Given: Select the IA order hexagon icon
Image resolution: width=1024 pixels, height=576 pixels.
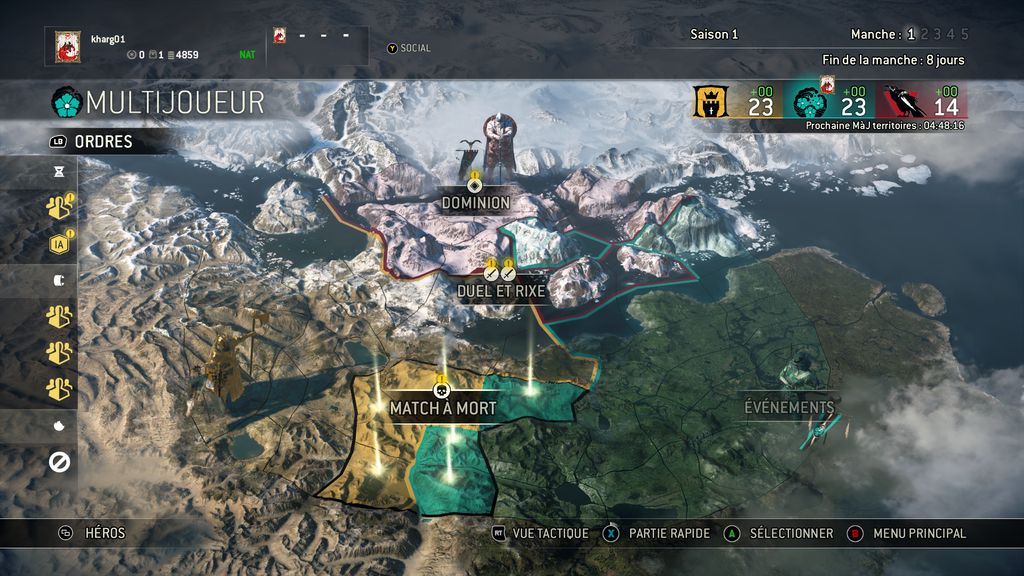Looking at the screenshot, I should [x=59, y=244].
